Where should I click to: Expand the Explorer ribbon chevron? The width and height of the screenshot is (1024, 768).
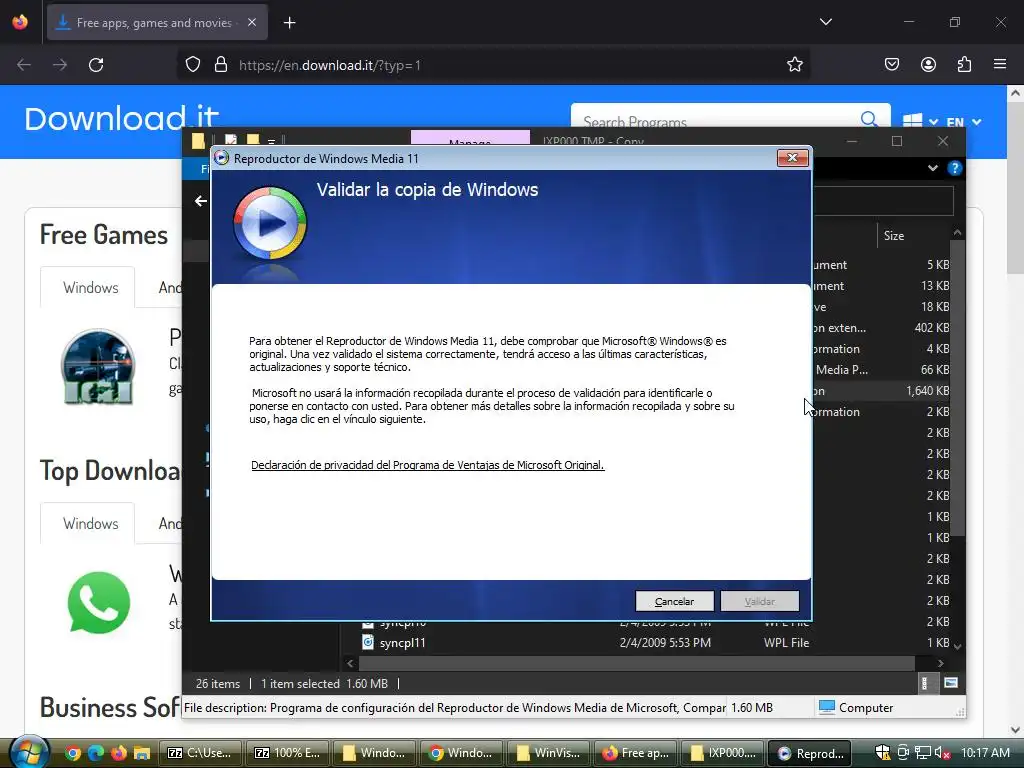click(x=933, y=168)
